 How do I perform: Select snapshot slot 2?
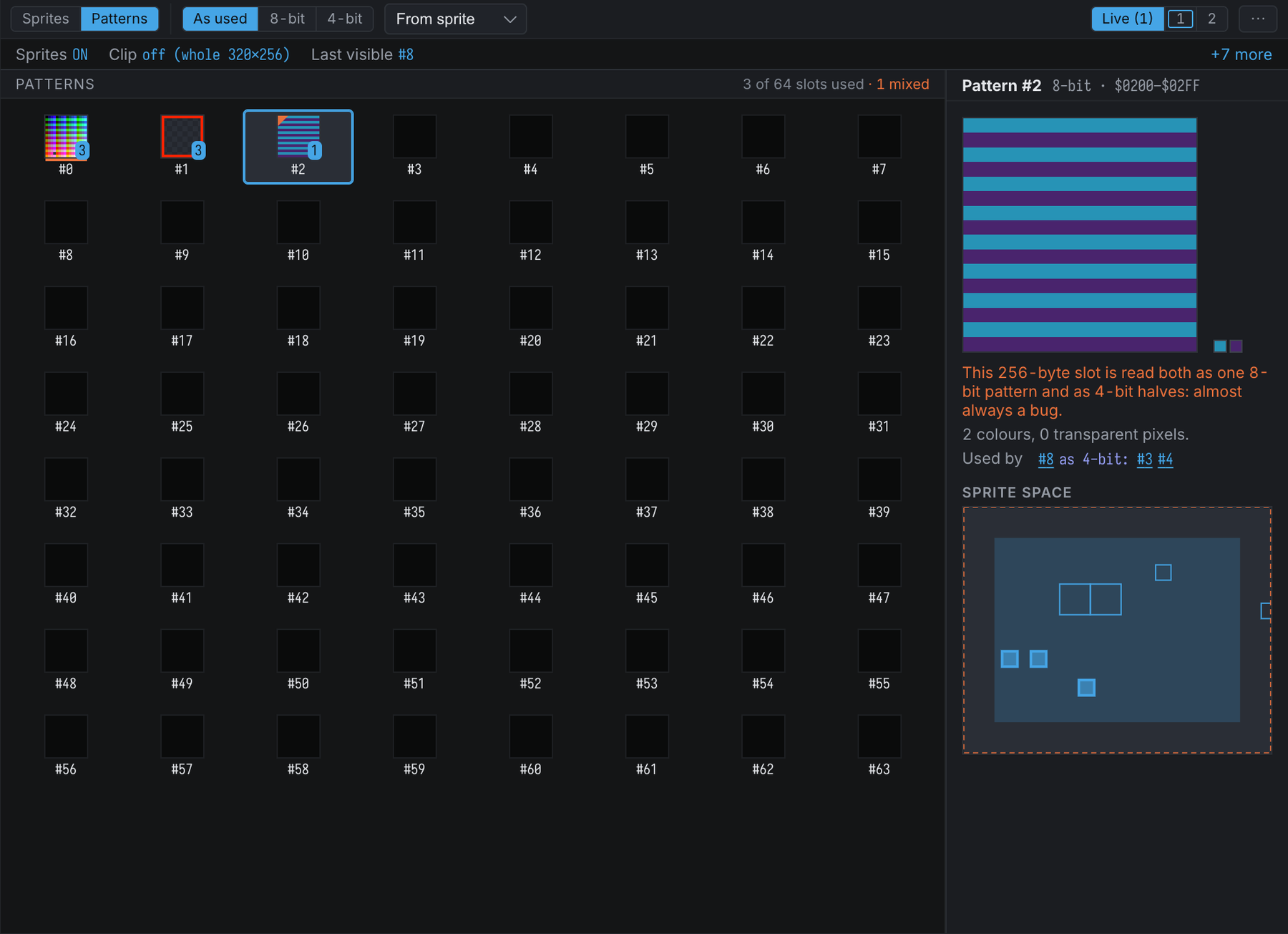(1211, 19)
